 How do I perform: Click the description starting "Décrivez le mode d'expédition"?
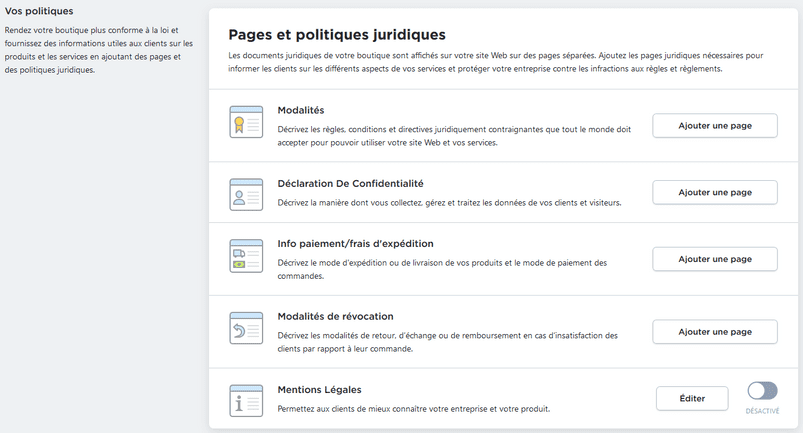point(442,269)
